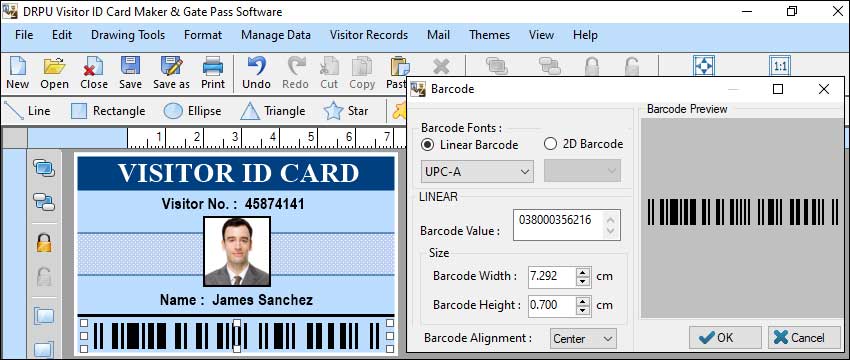Click the Delete X icon in toolbar
Screen dimensions: 850x360
coord(441,67)
